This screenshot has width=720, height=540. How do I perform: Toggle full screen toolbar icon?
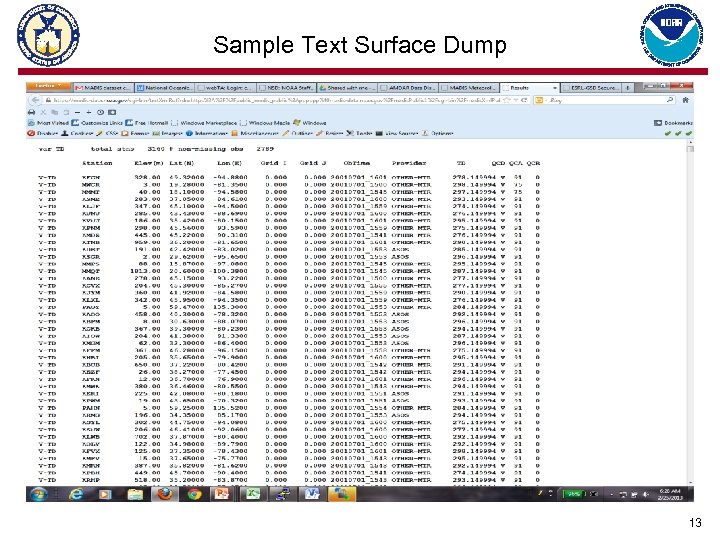112,112
